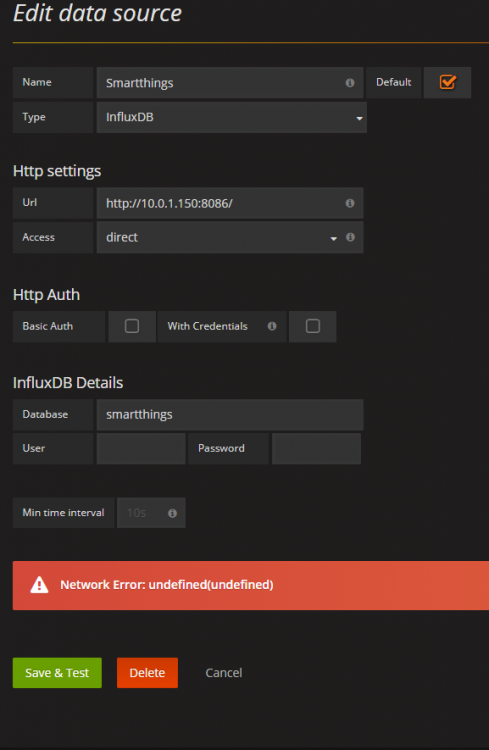
Task: Click the empty User input field
Action: (x=141, y=449)
